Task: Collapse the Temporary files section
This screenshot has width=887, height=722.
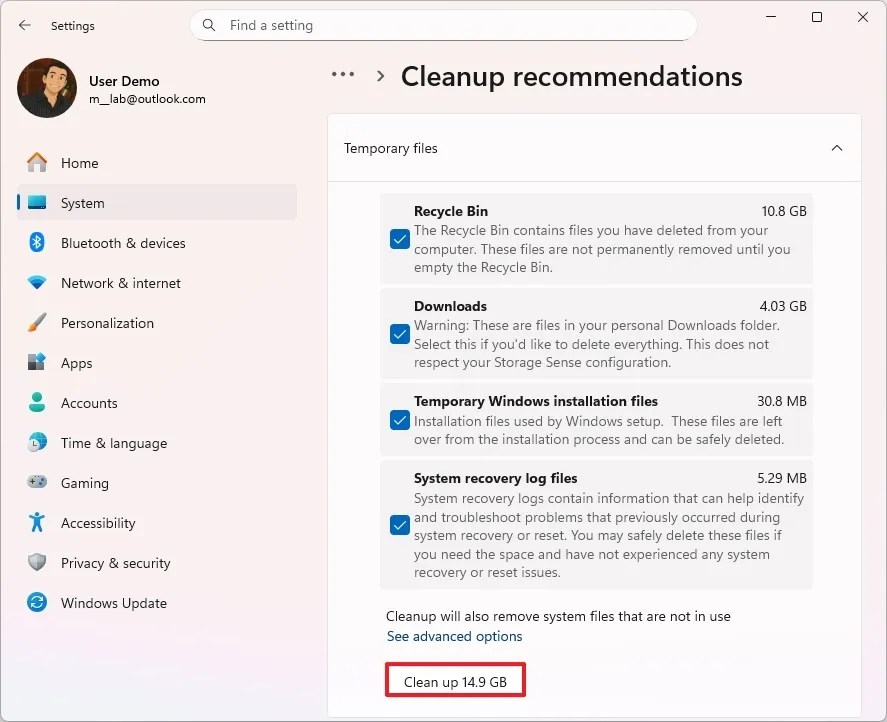Action: coord(837,147)
